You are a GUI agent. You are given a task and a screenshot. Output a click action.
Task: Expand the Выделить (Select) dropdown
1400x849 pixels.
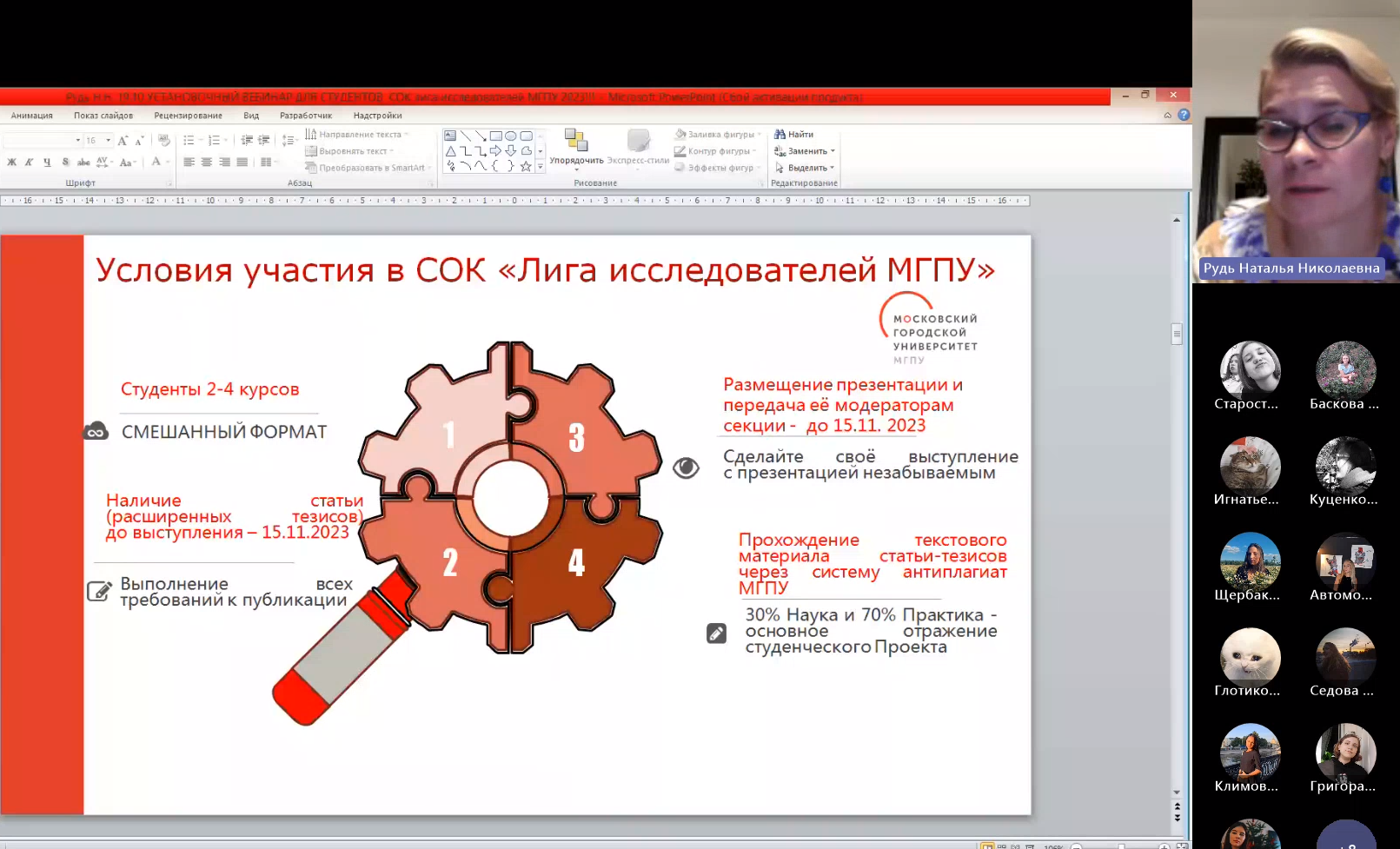(832, 168)
